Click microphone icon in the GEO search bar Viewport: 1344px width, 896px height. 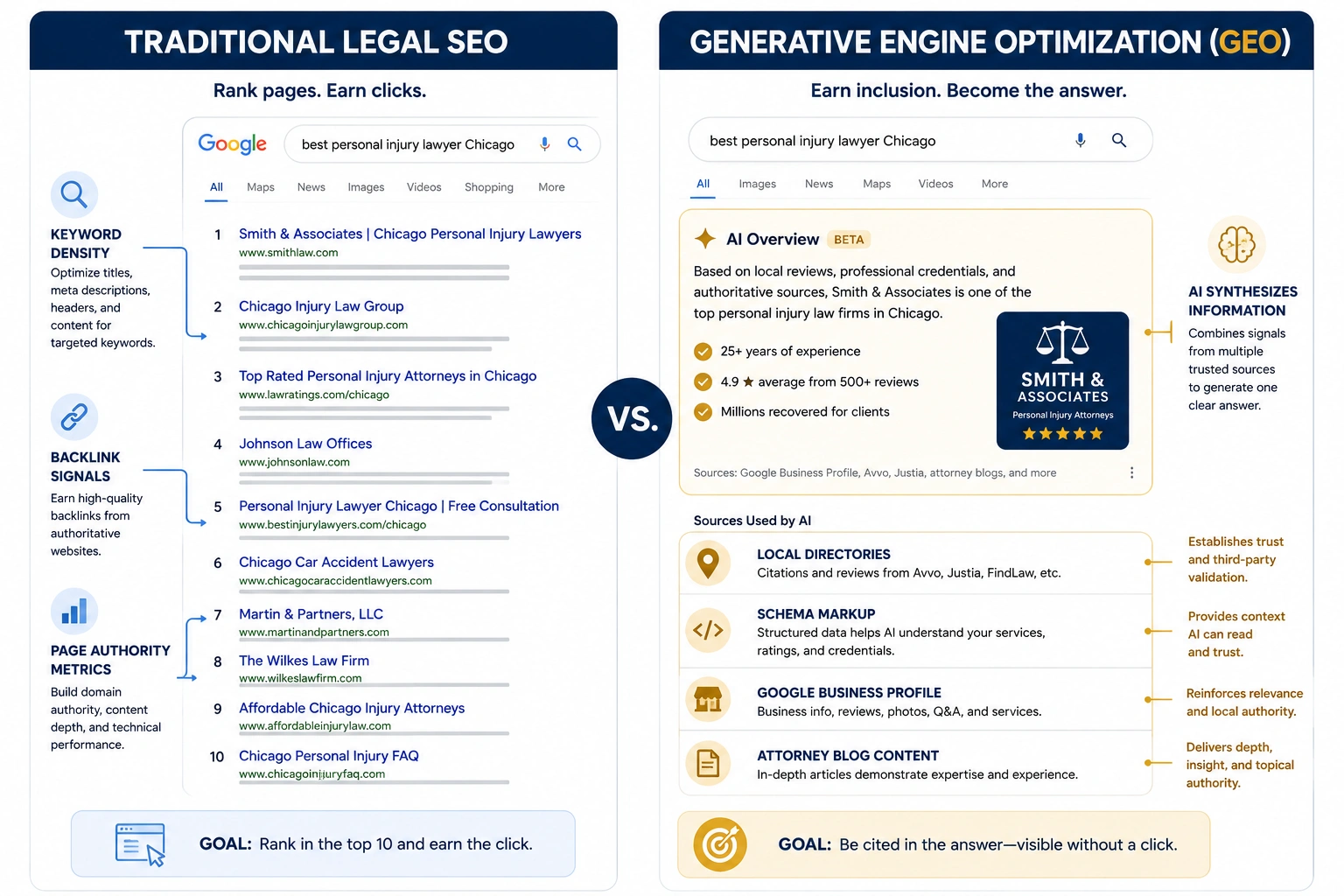point(1081,140)
